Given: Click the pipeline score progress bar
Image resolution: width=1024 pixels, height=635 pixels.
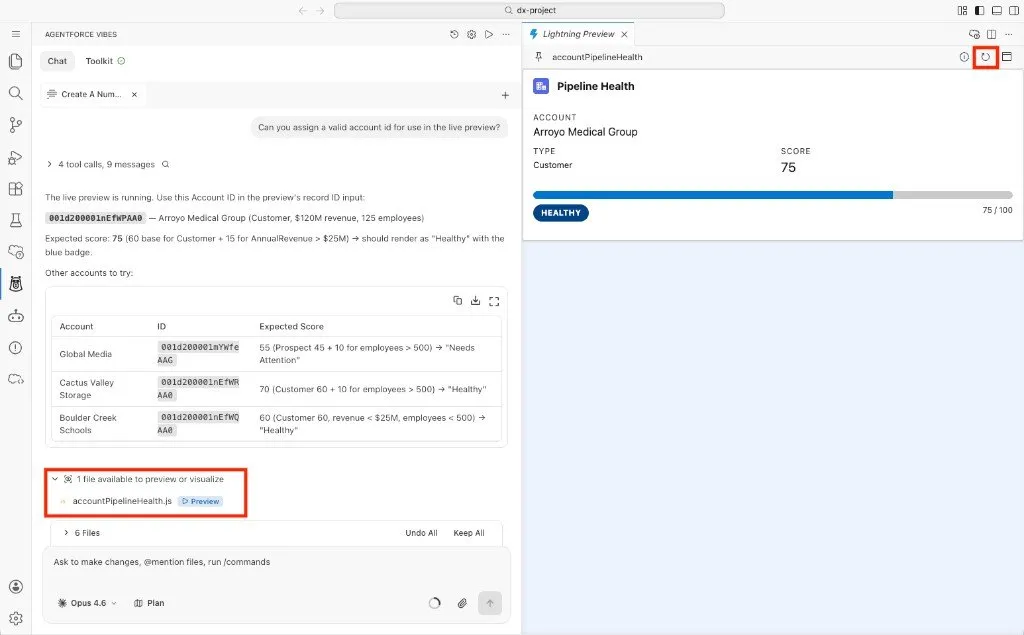Looking at the screenshot, I should [x=773, y=195].
